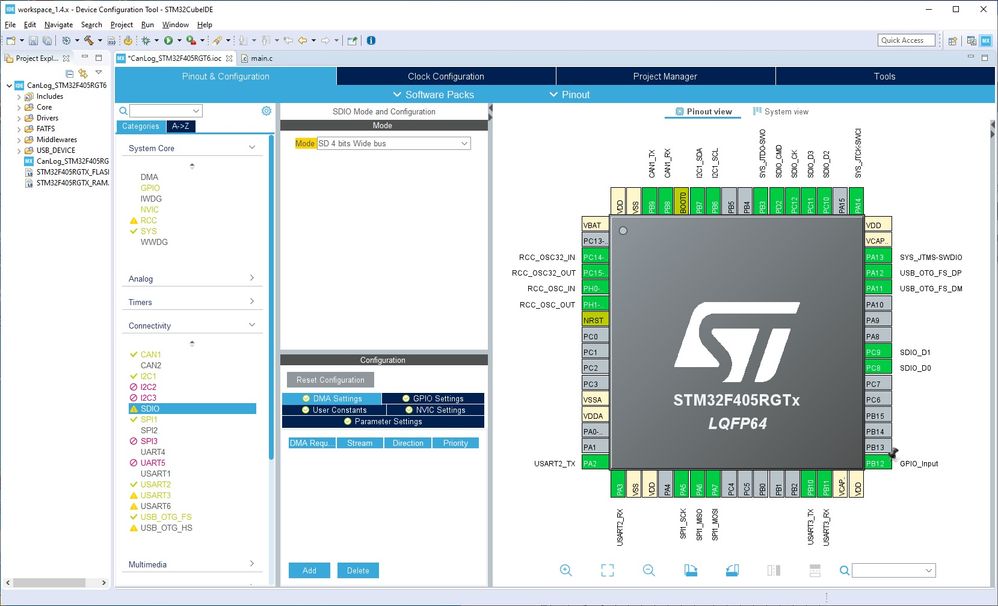This screenshot has height=606, width=998.
Task: Click the yellow Back navigation arrow
Action: (302, 40)
